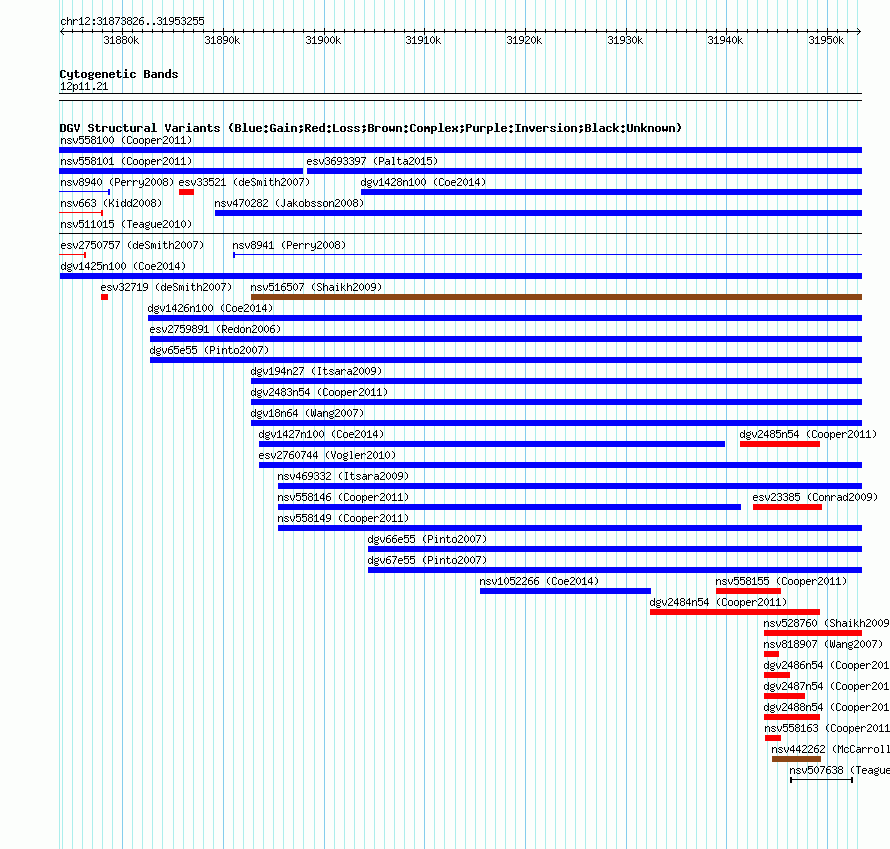Select dgv67e55 (Pinto2007) label

click(x=427, y=560)
